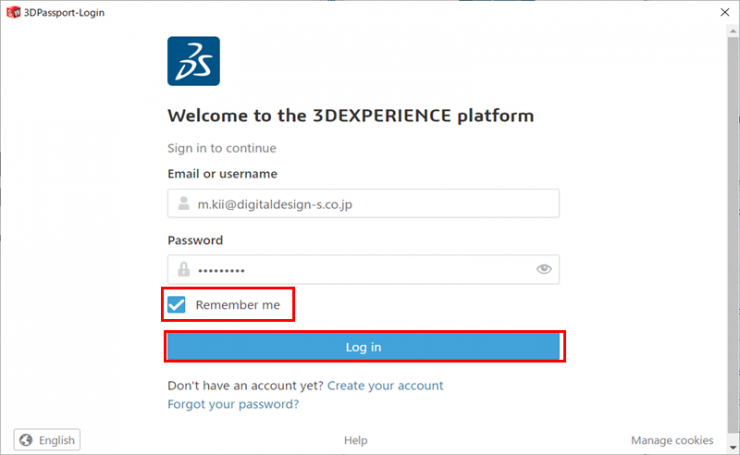This screenshot has width=740, height=455.
Task: Click the Dassault Systèmes 3DS logo
Action: pyautogui.click(x=193, y=61)
